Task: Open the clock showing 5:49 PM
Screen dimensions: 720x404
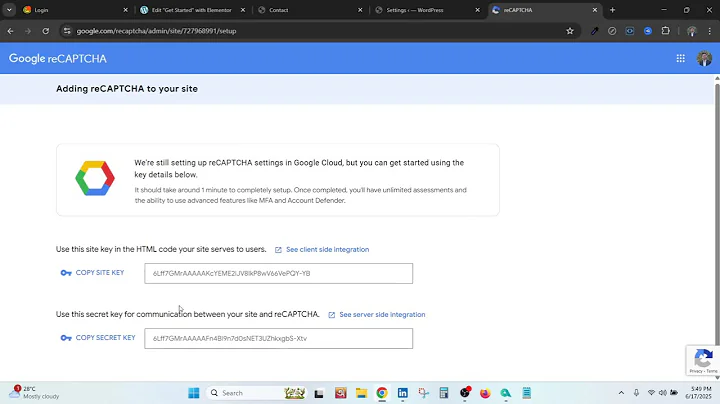Action: point(698,393)
